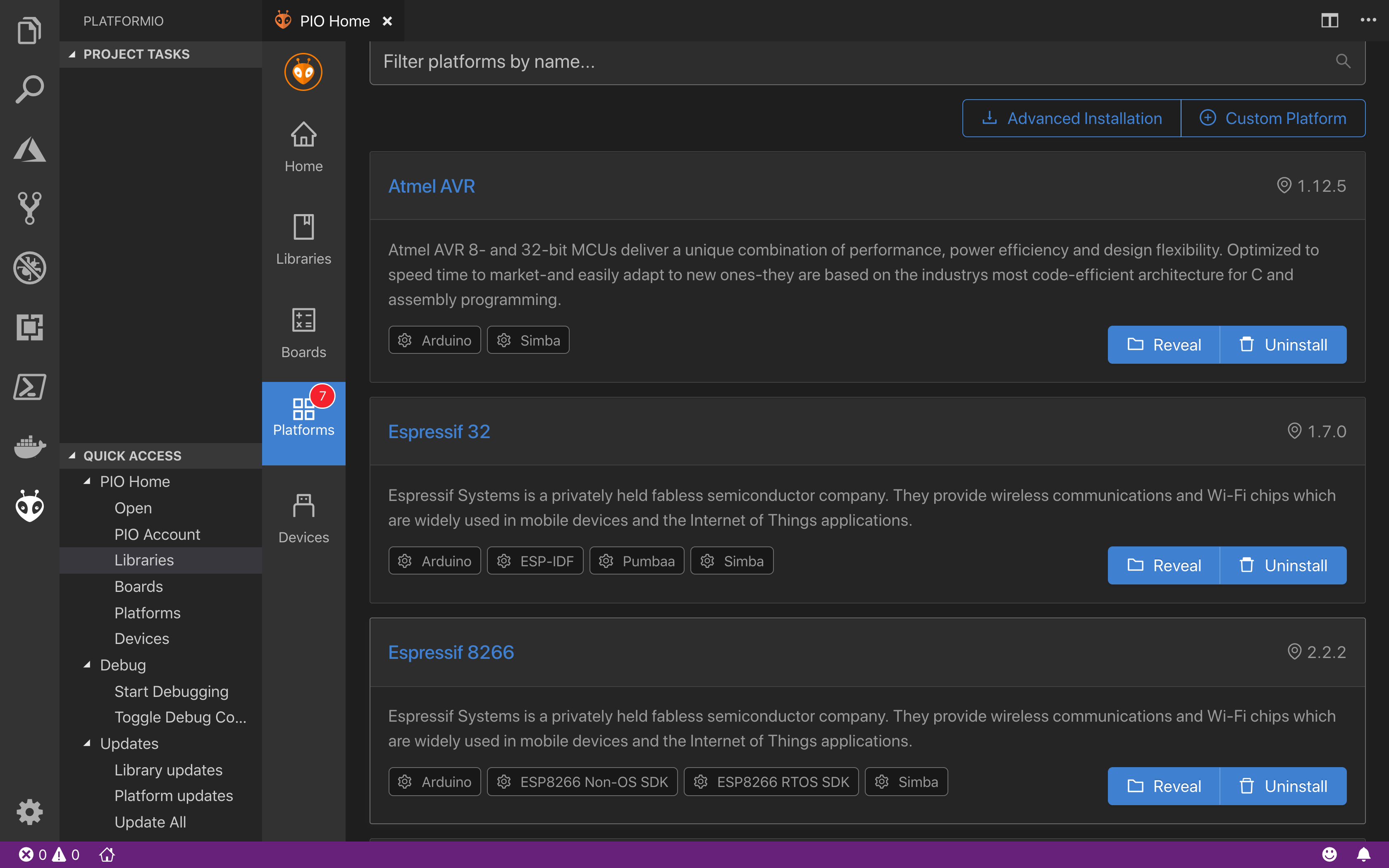
Task: Go to Boards in PIO Home sidebar
Action: [x=303, y=333]
